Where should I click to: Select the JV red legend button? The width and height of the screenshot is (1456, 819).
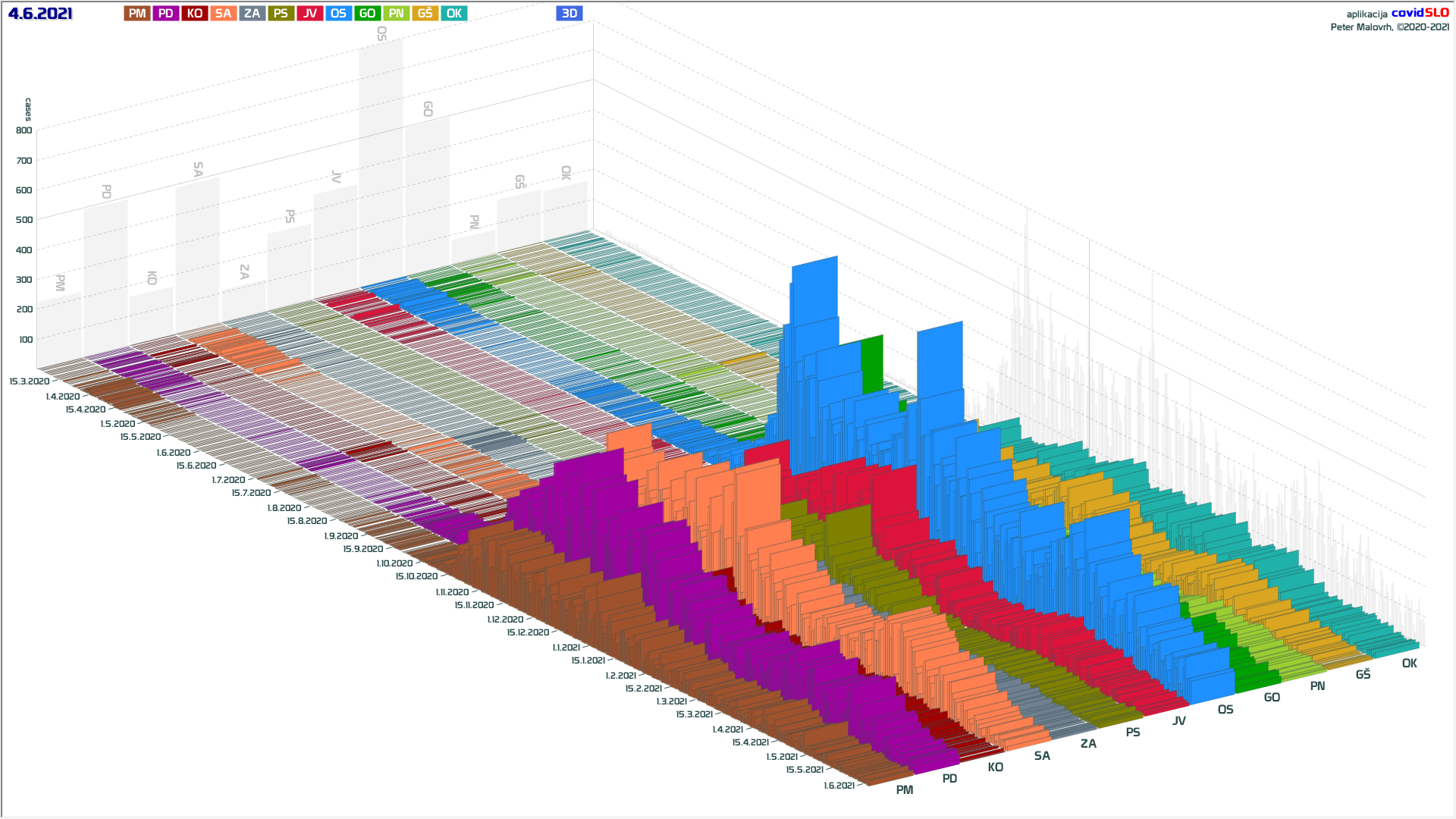309,13
